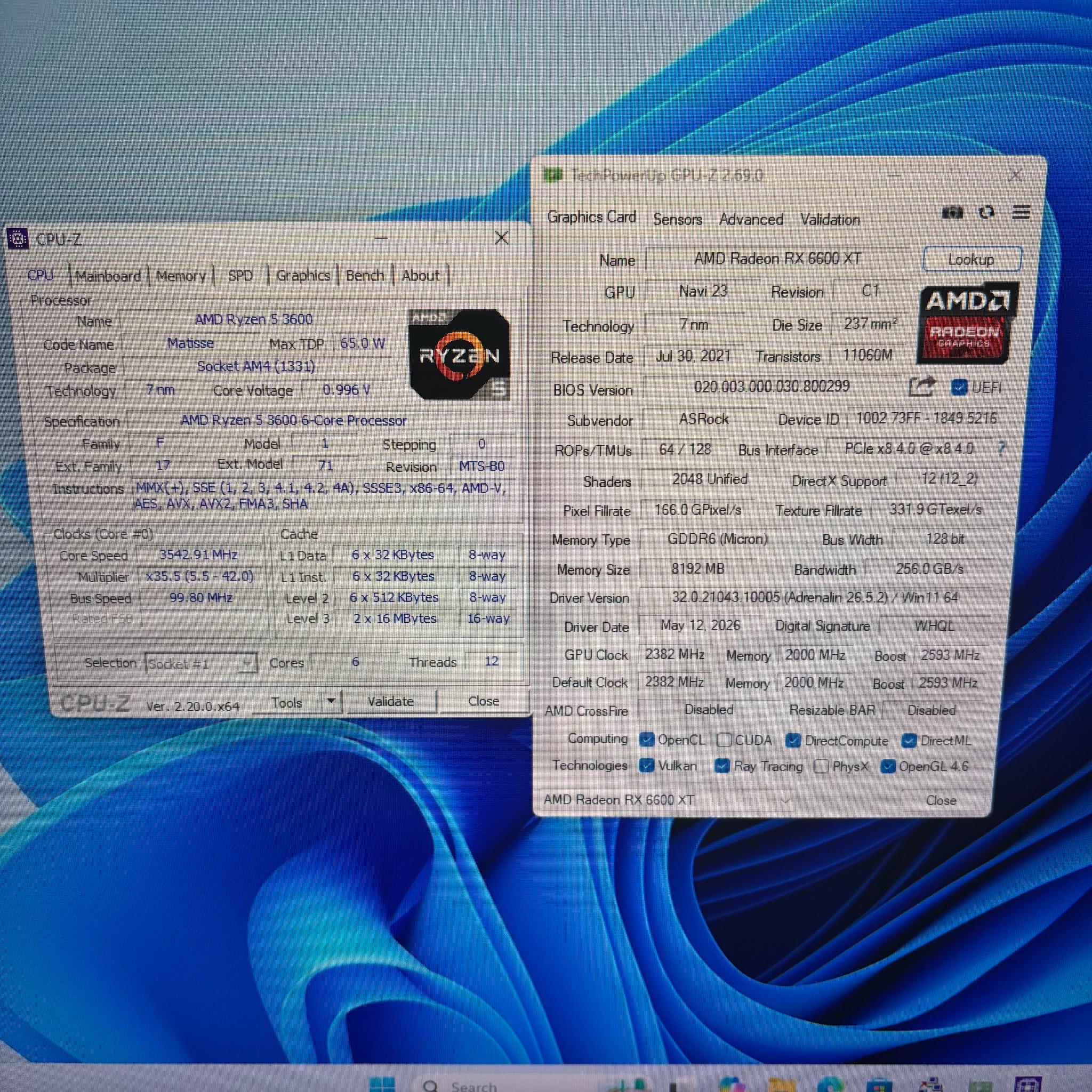Screen dimensions: 1092x1092
Task: Click the Close button in GPU-Z
Action: click(941, 800)
